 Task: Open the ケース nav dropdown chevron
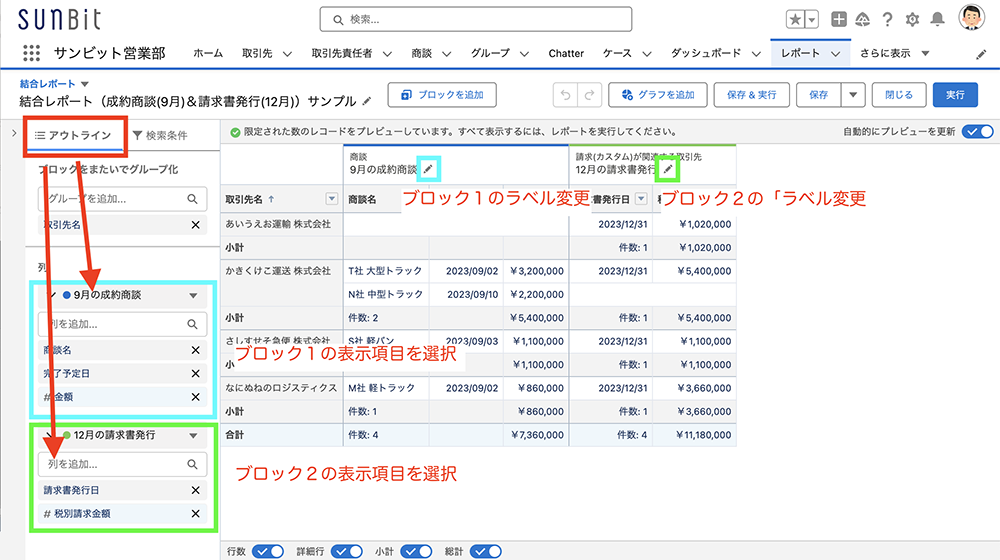(647, 54)
